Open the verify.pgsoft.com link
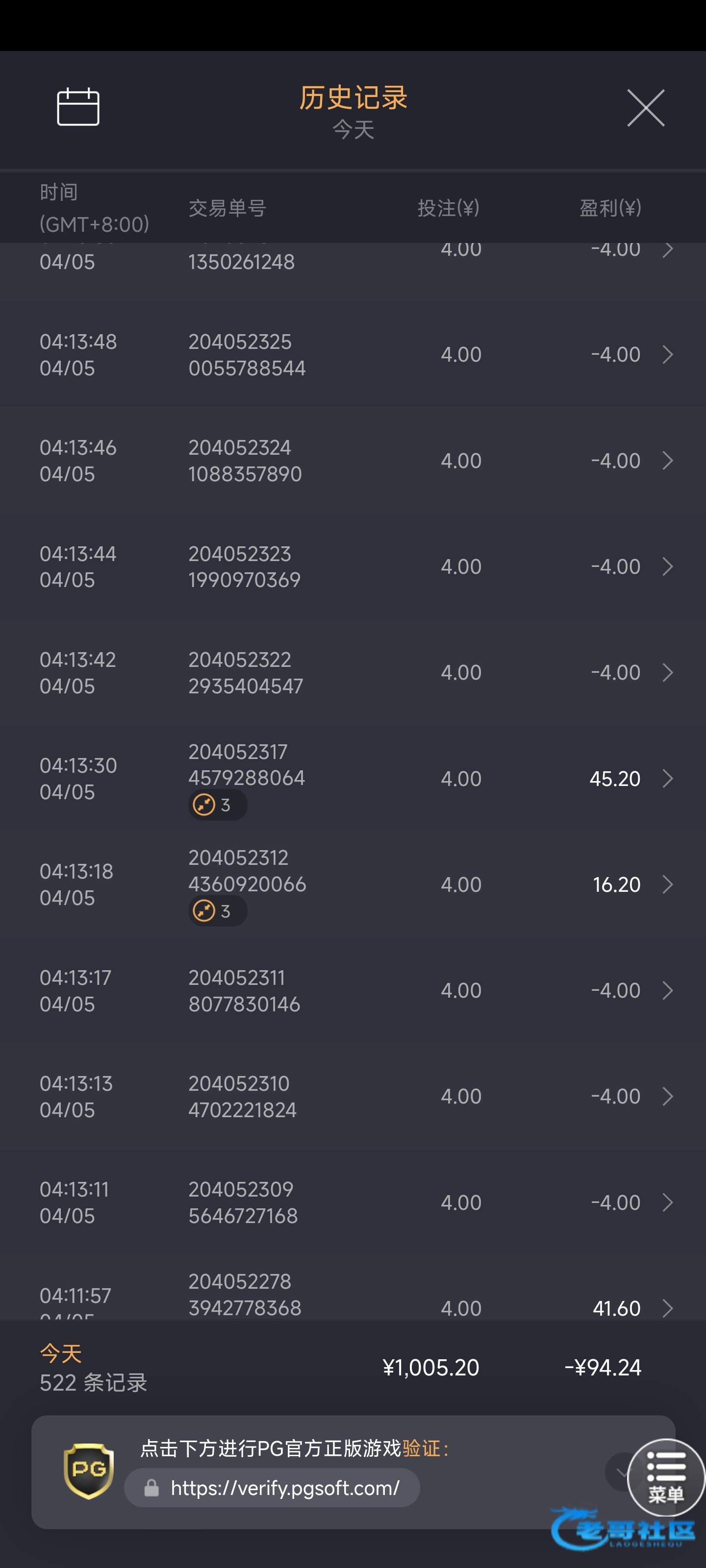The image size is (706, 1568). coord(285,1488)
